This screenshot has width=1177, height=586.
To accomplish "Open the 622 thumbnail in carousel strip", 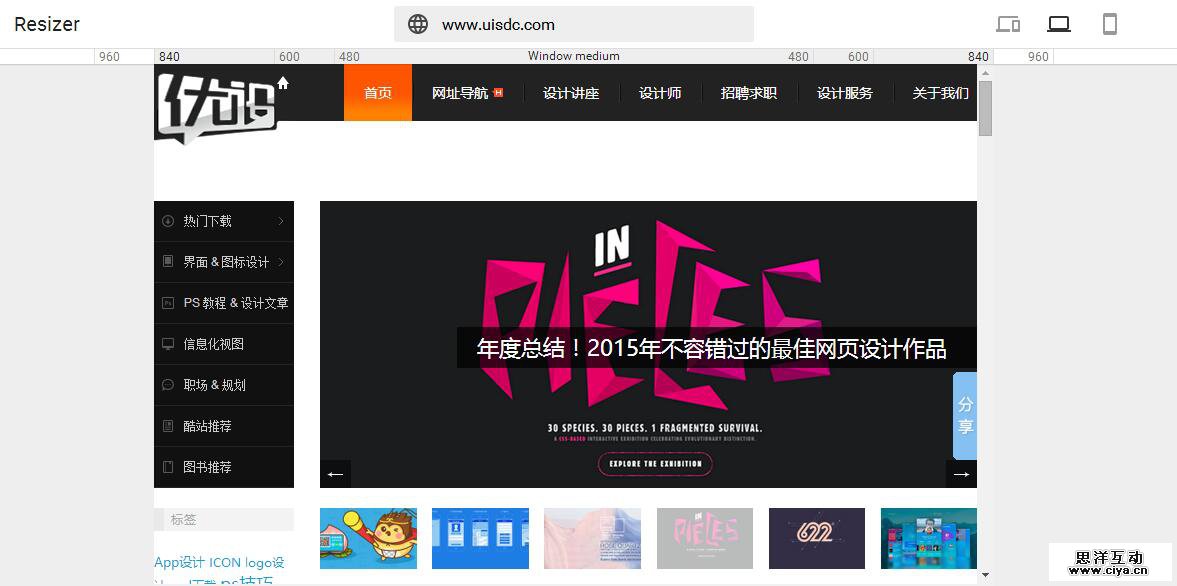I will [x=816, y=538].
